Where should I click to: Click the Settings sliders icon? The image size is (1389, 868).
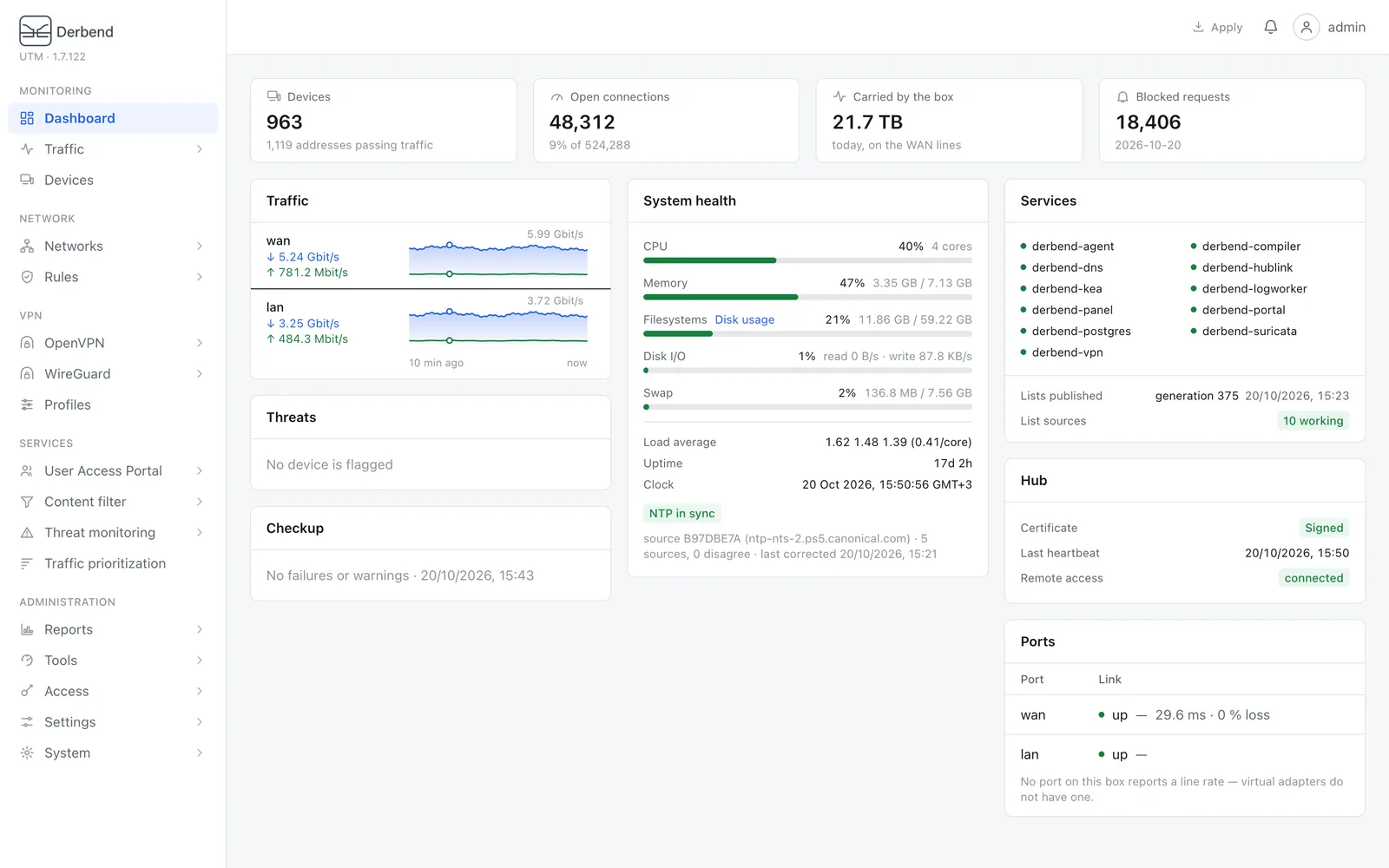(27, 722)
